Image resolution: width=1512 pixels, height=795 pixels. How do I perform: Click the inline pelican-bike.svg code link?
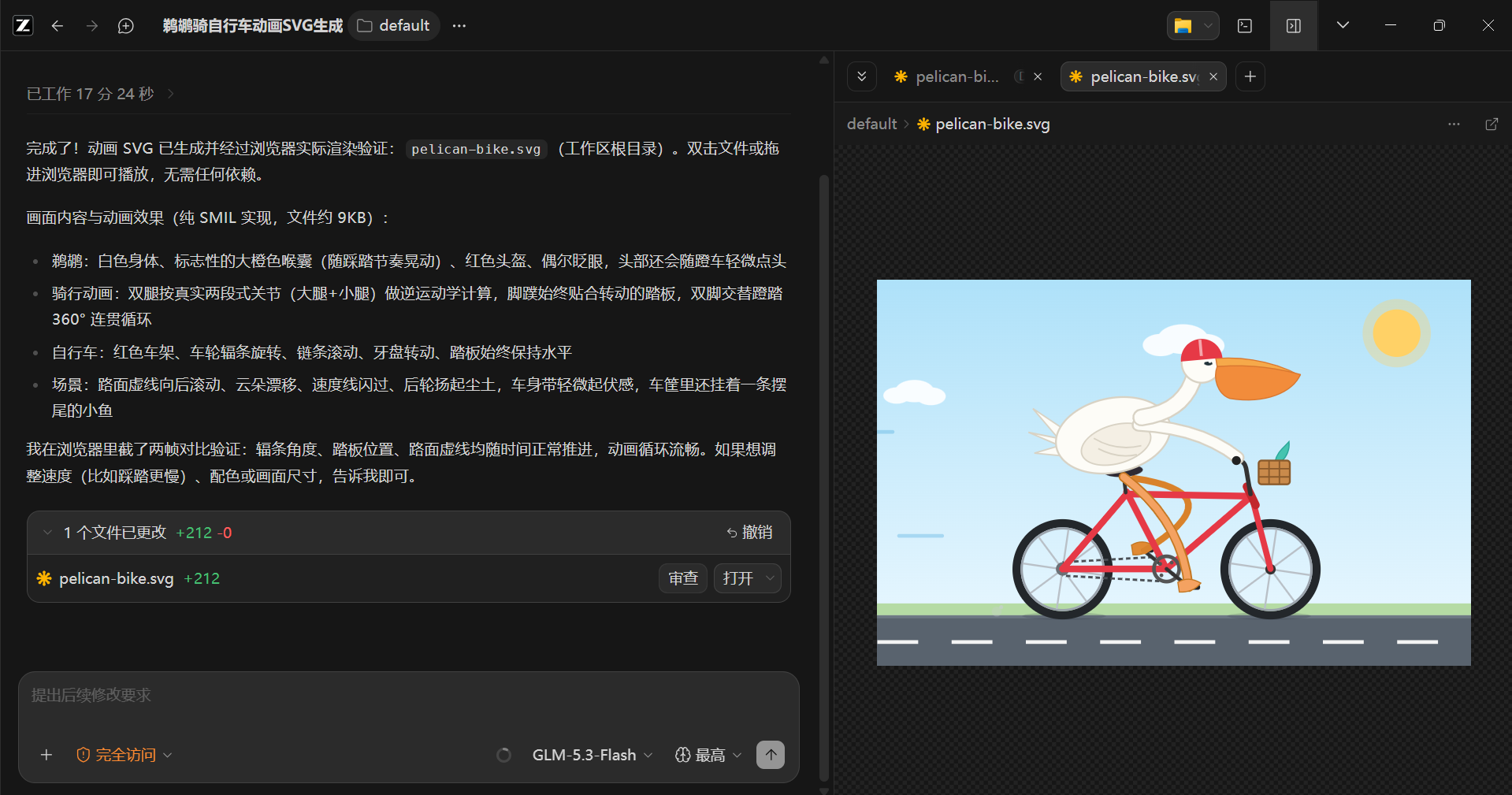pyautogui.click(x=476, y=149)
